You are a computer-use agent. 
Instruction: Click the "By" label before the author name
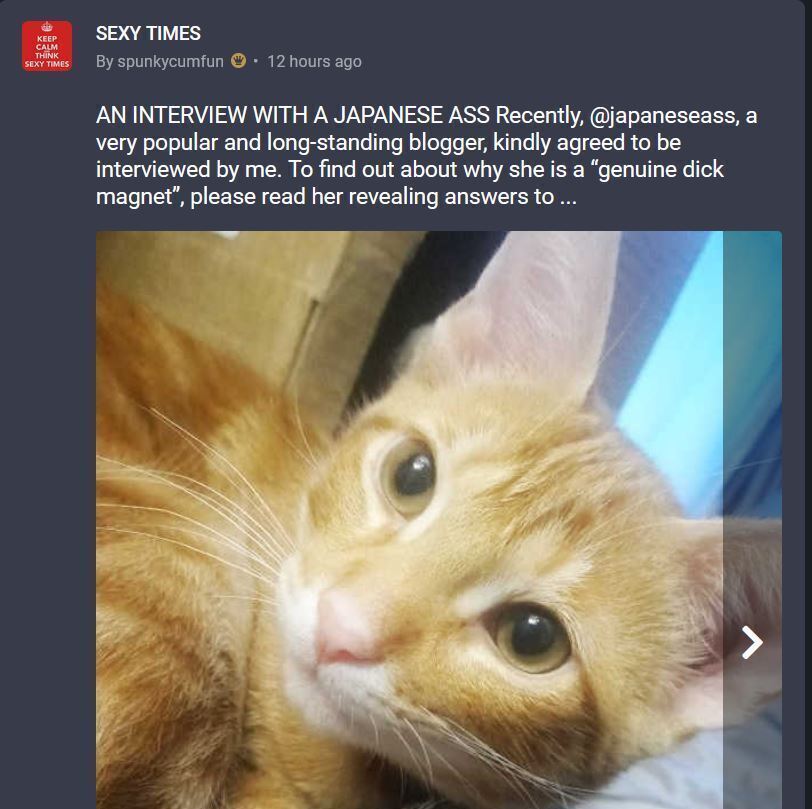click(x=104, y=62)
